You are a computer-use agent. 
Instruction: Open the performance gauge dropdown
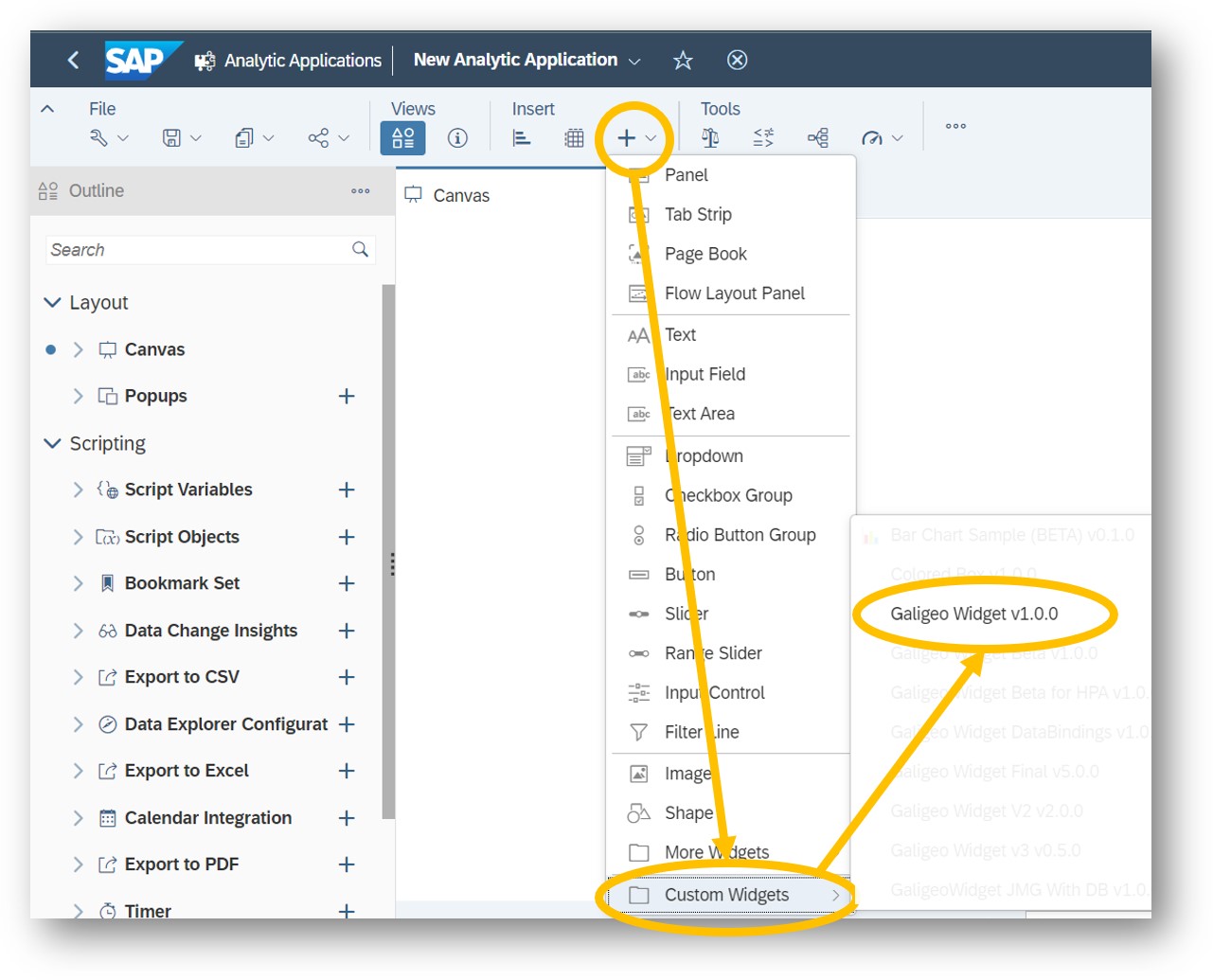(882, 138)
